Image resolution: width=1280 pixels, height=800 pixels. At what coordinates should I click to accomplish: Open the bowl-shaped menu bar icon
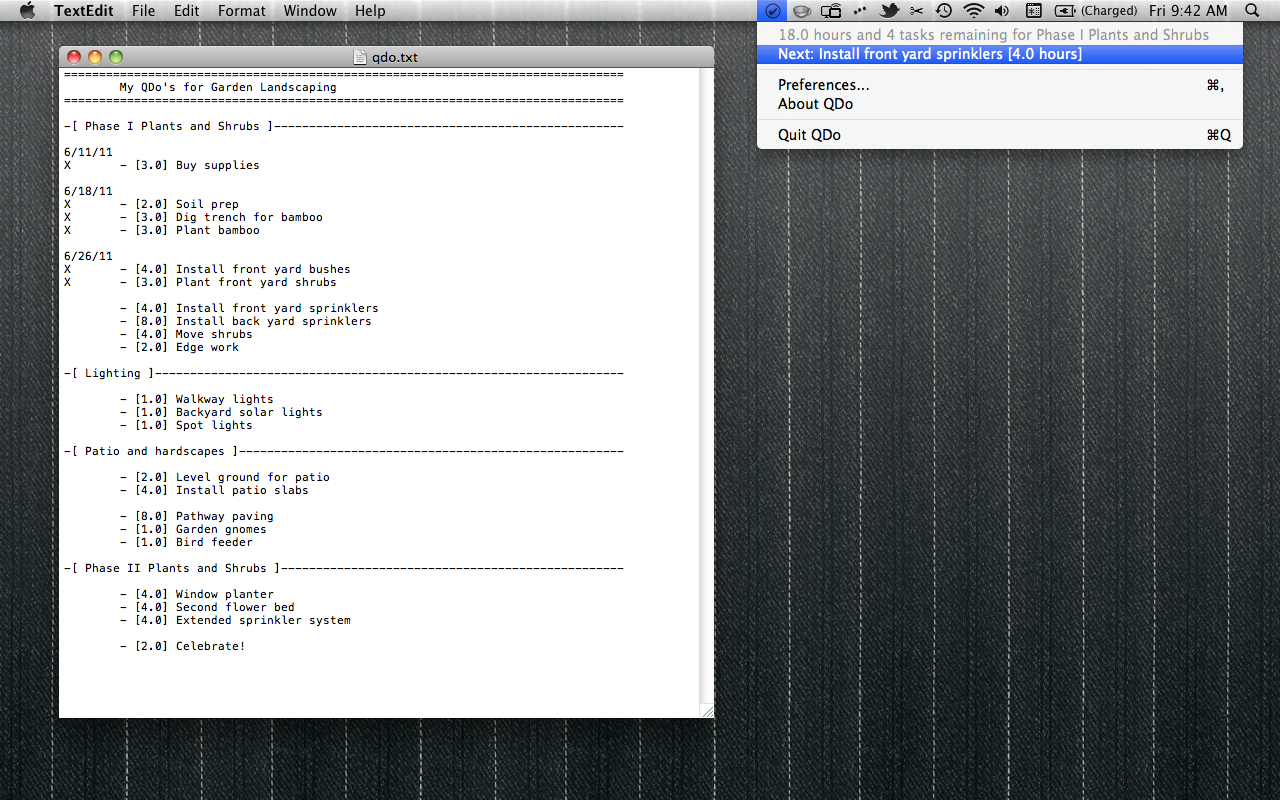point(801,11)
